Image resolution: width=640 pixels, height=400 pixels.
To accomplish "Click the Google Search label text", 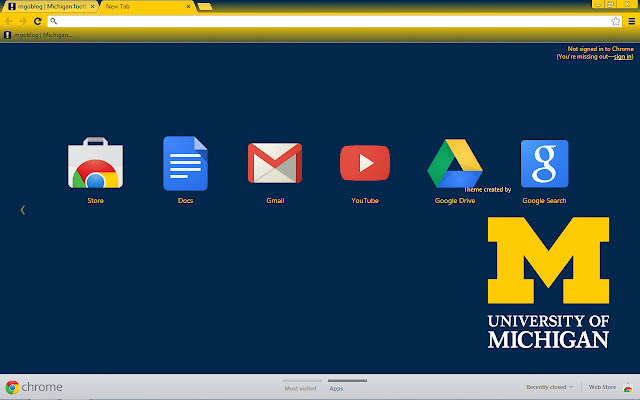I will click(x=544, y=200).
